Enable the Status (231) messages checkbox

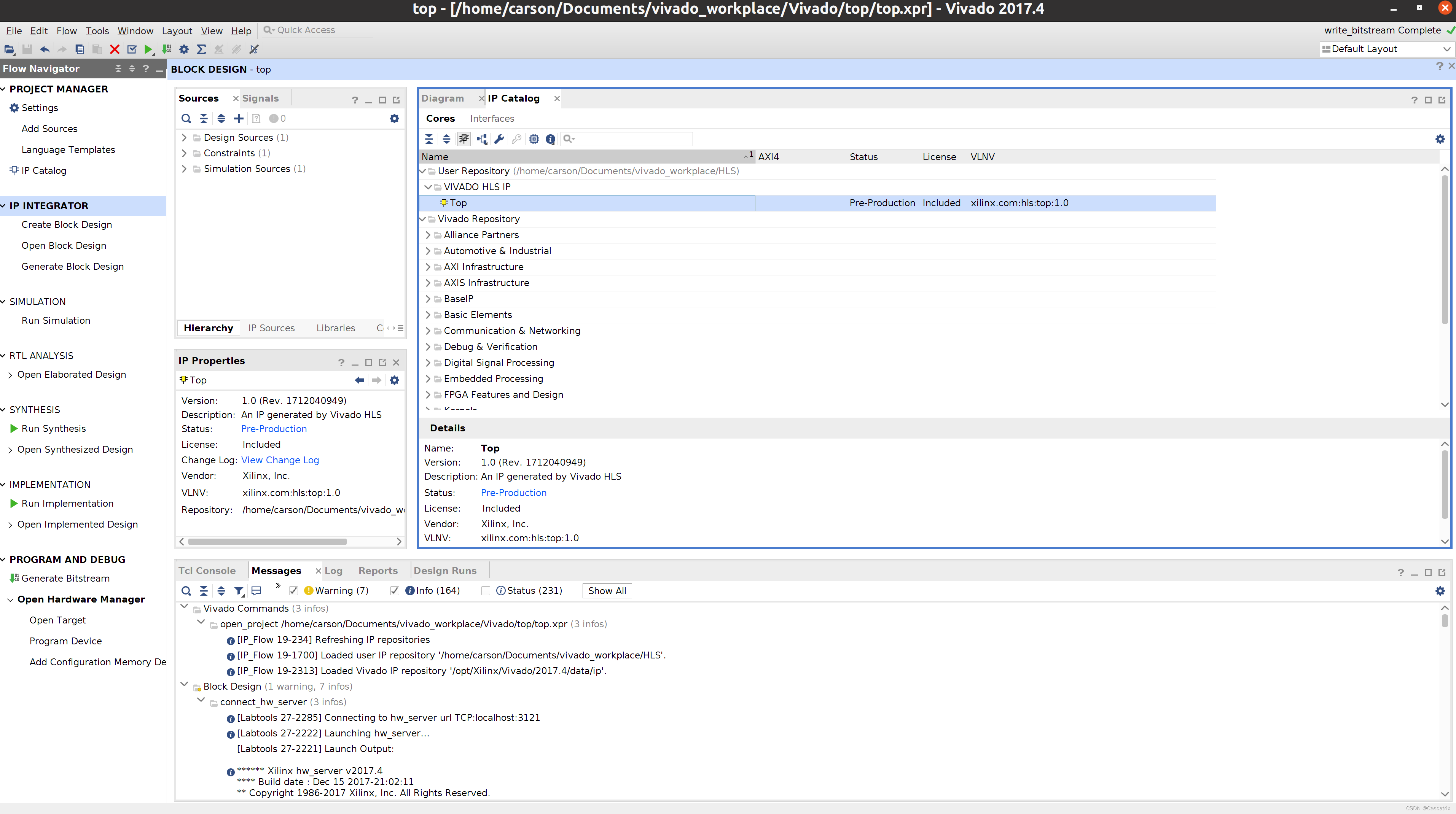pyautogui.click(x=486, y=591)
